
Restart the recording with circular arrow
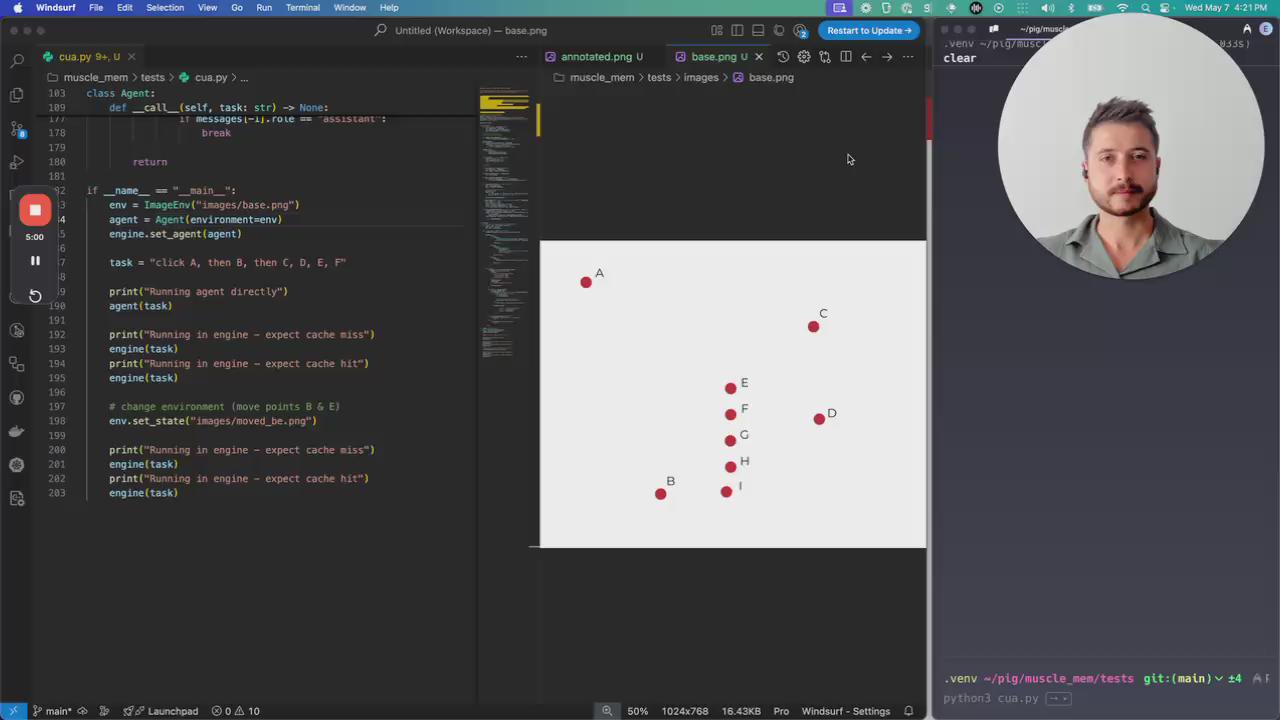click(x=35, y=296)
